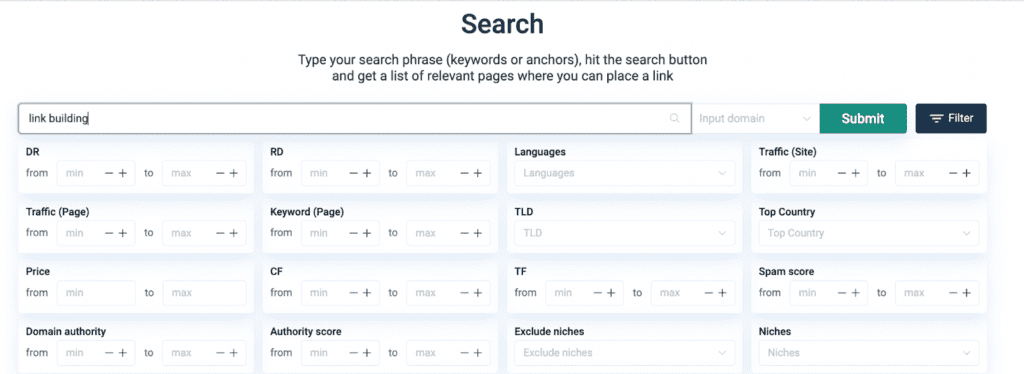Decrease Traffic (Site) min with minus
This screenshot has height=374, width=1024.
tap(842, 173)
